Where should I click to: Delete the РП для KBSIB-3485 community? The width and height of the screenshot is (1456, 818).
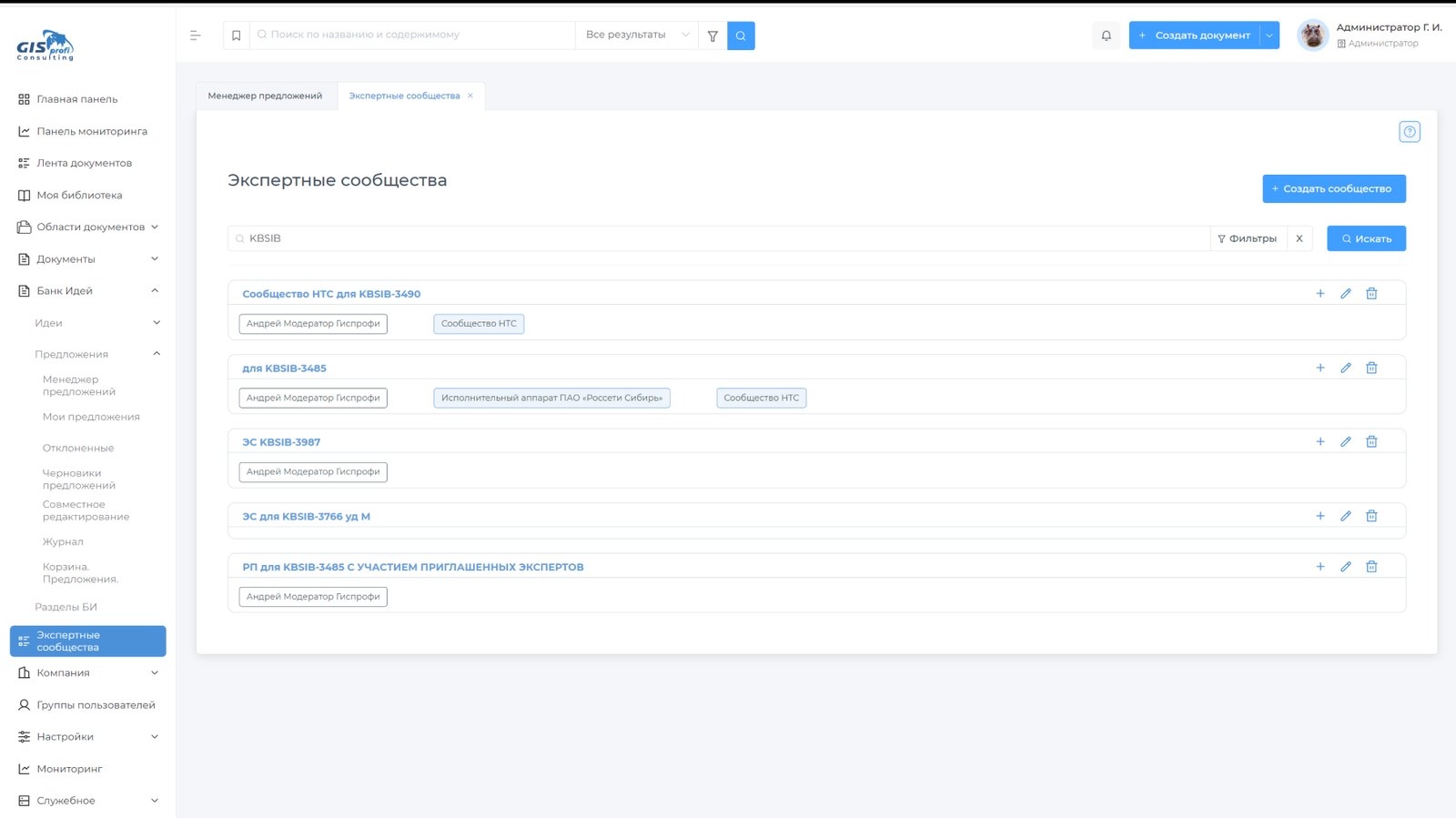(1371, 567)
